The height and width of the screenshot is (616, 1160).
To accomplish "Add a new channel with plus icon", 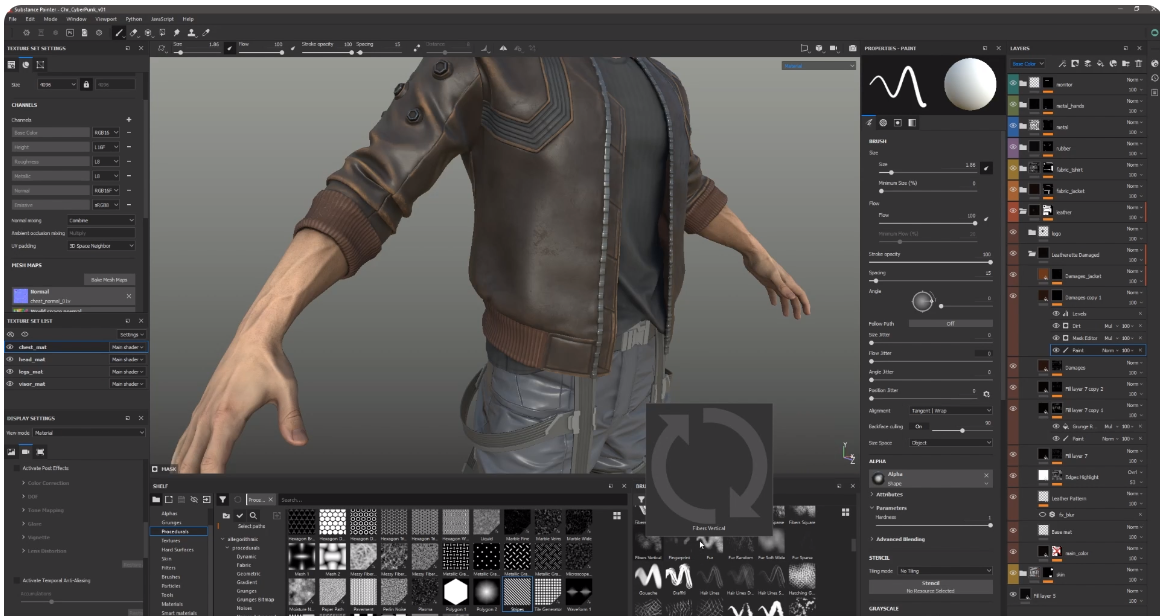I will point(129,119).
